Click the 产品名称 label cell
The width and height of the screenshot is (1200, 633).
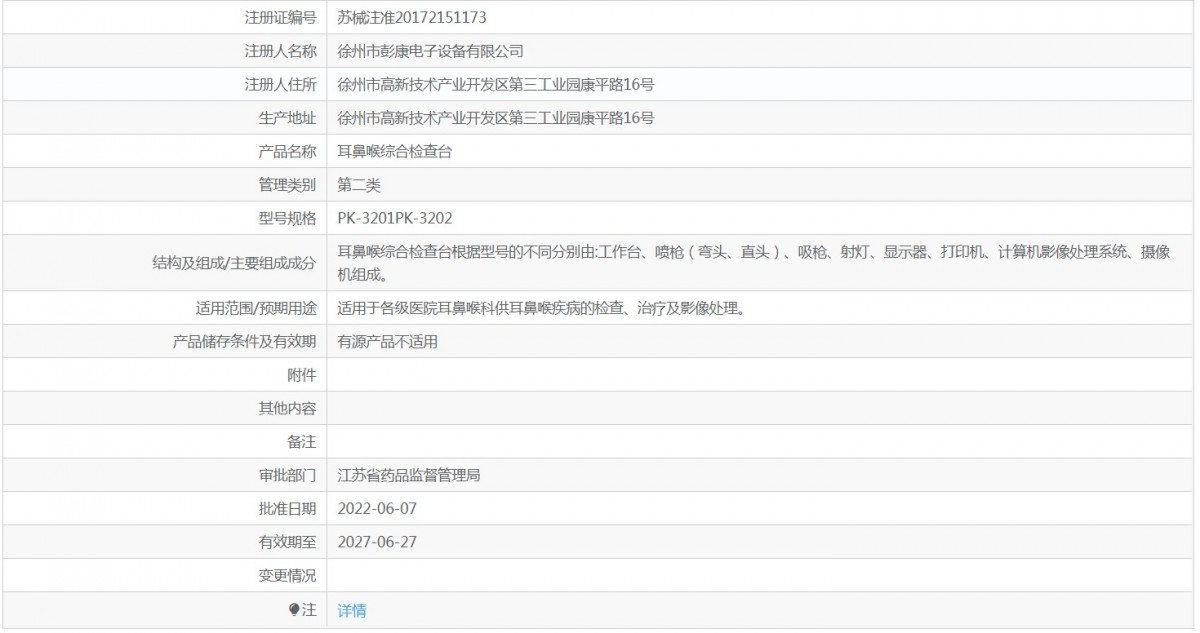point(164,152)
